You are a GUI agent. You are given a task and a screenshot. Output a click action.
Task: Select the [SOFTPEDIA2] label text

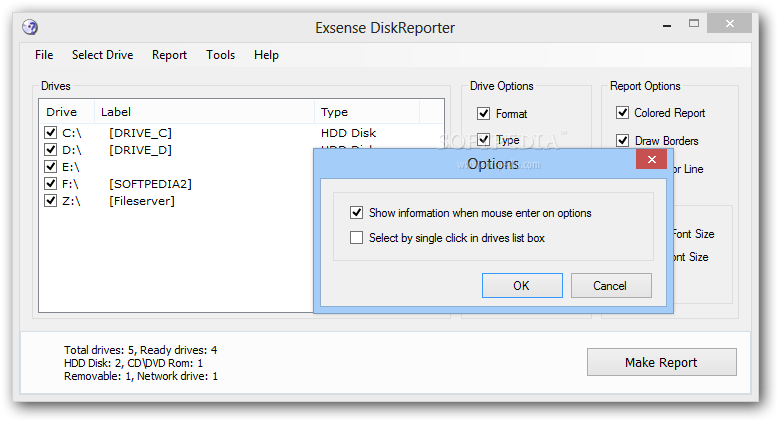coord(151,184)
